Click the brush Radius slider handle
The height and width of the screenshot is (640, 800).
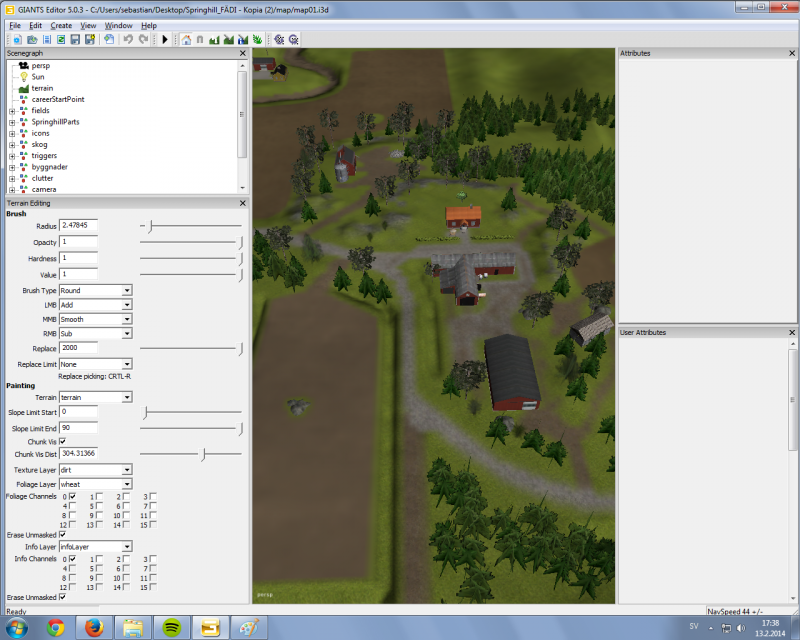[150, 226]
